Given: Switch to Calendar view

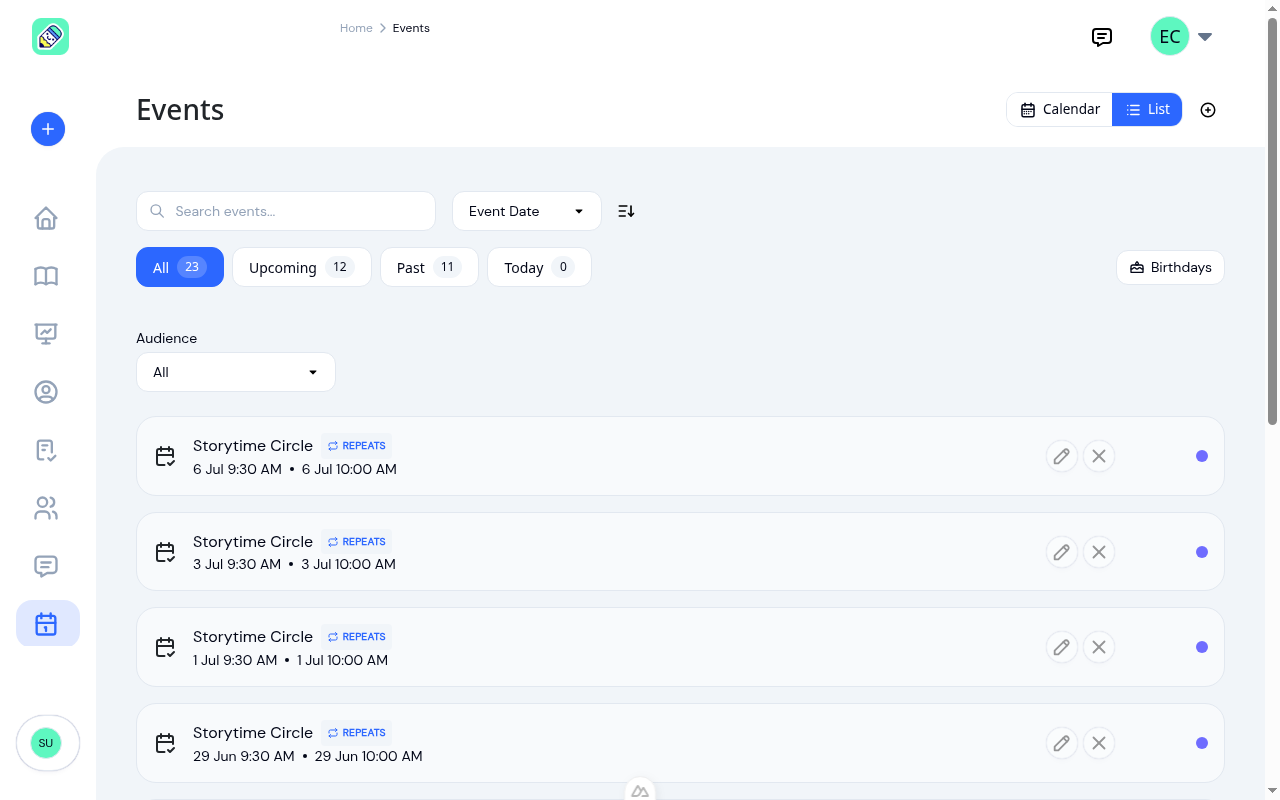Looking at the screenshot, I should click(x=1059, y=110).
